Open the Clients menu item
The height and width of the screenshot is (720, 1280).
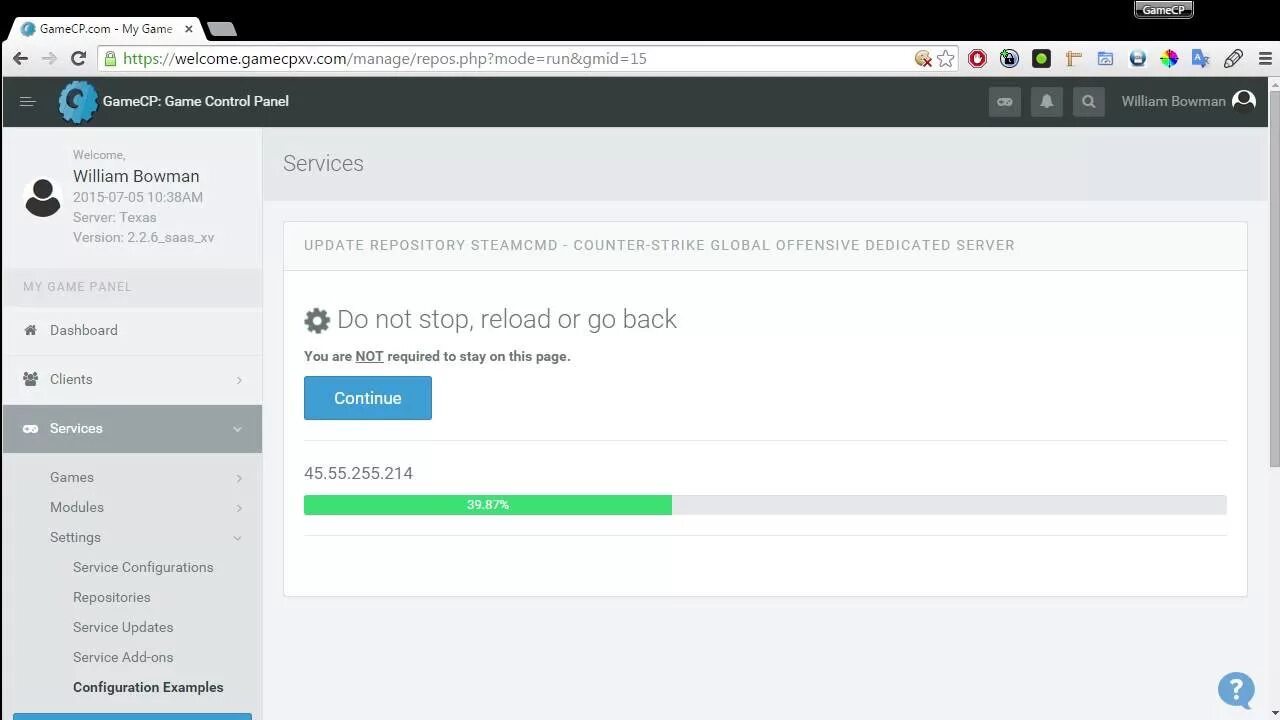(132, 379)
